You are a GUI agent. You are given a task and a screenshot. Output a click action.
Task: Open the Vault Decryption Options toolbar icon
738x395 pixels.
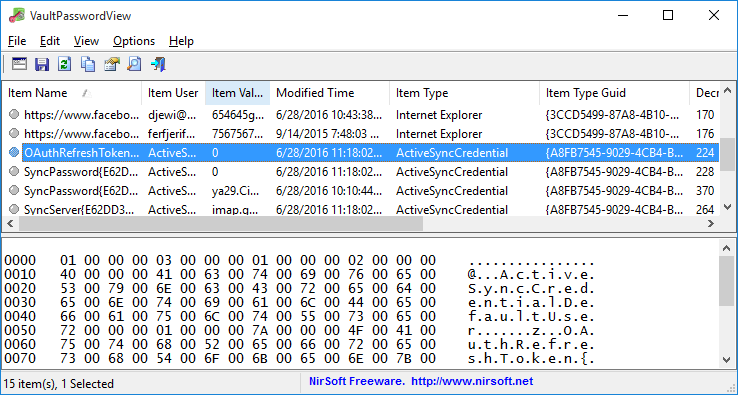click(x=19, y=64)
